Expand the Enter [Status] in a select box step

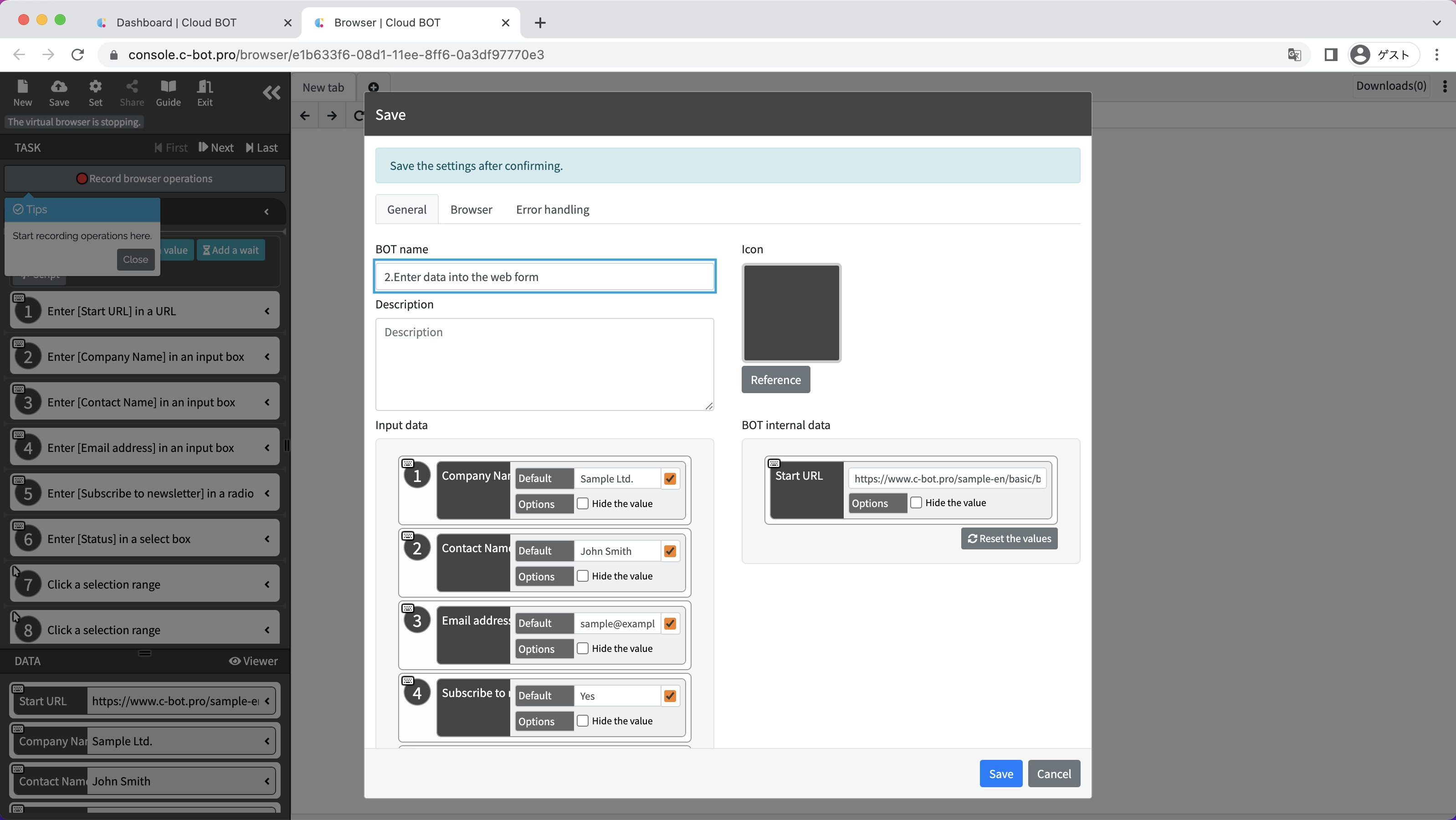pyautogui.click(x=267, y=539)
